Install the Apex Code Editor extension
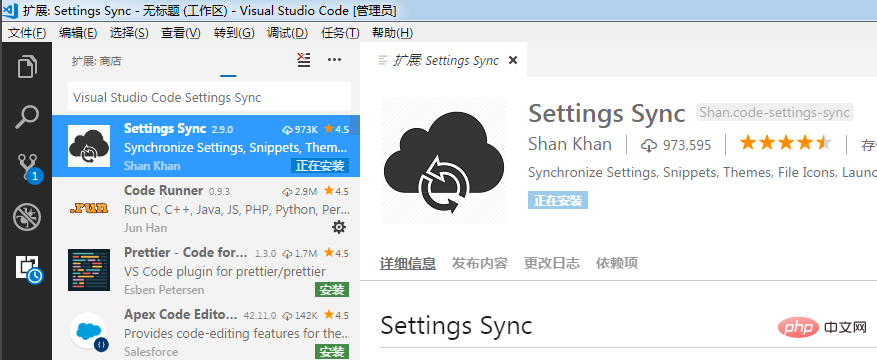This screenshot has width=877, height=360. (x=332, y=352)
